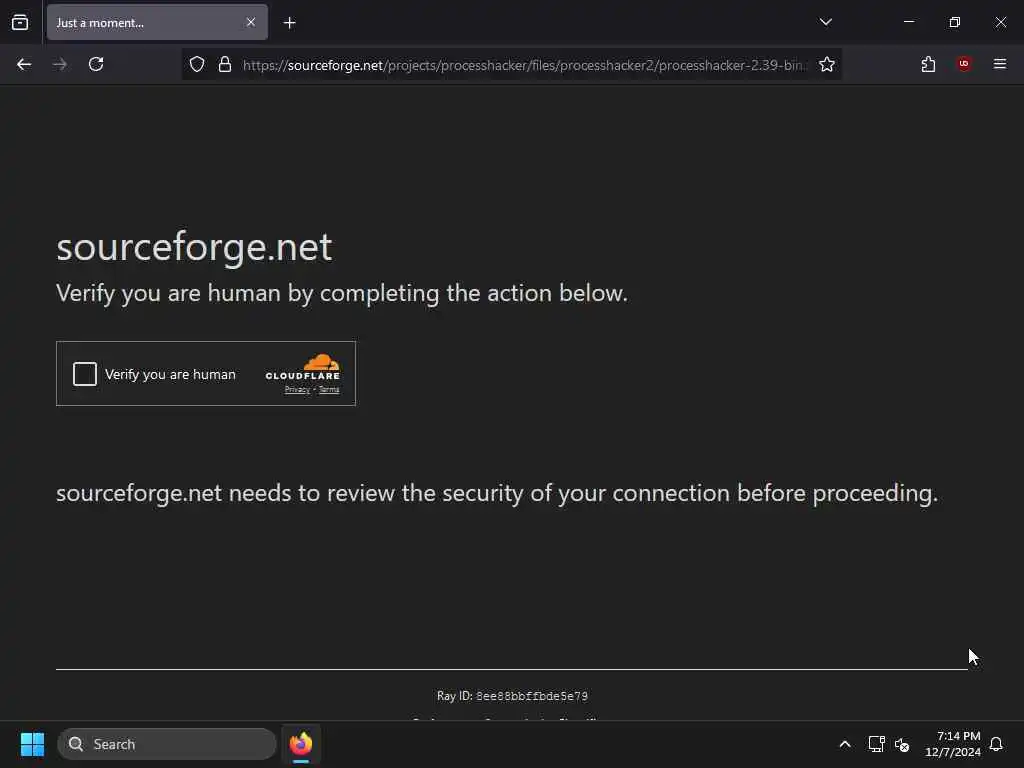Click the tracking protection shield icon
1024x768 pixels.
click(x=197, y=64)
